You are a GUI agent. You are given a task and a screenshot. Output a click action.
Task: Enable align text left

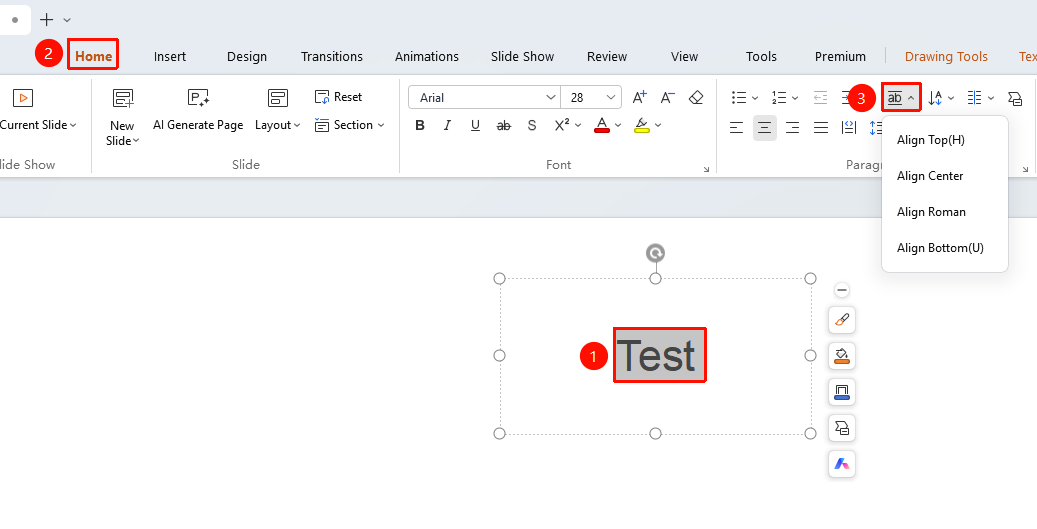click(x=737, y=127)
